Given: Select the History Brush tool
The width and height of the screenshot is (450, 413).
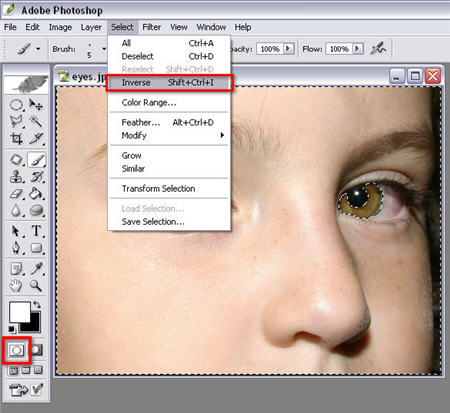Looking at the screenshot, I should (36, 177).
